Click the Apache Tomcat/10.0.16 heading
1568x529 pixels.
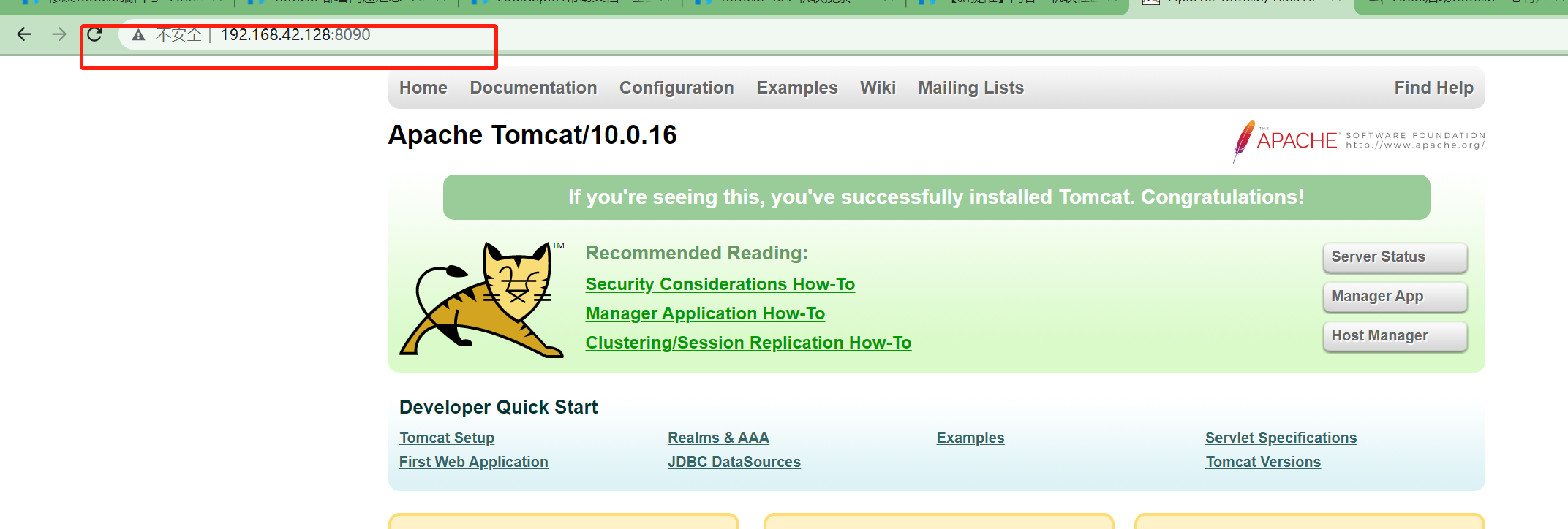(x=532, y=135)
